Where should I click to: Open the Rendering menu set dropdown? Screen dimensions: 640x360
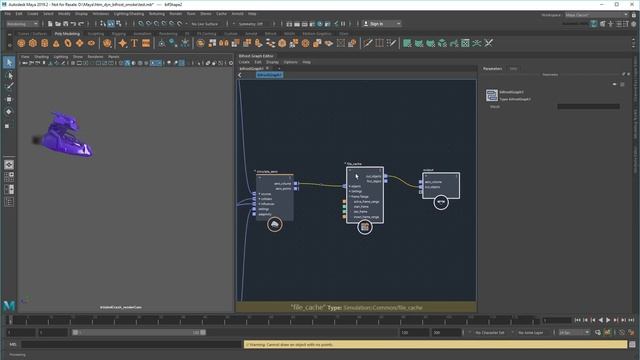pos(22,24)
